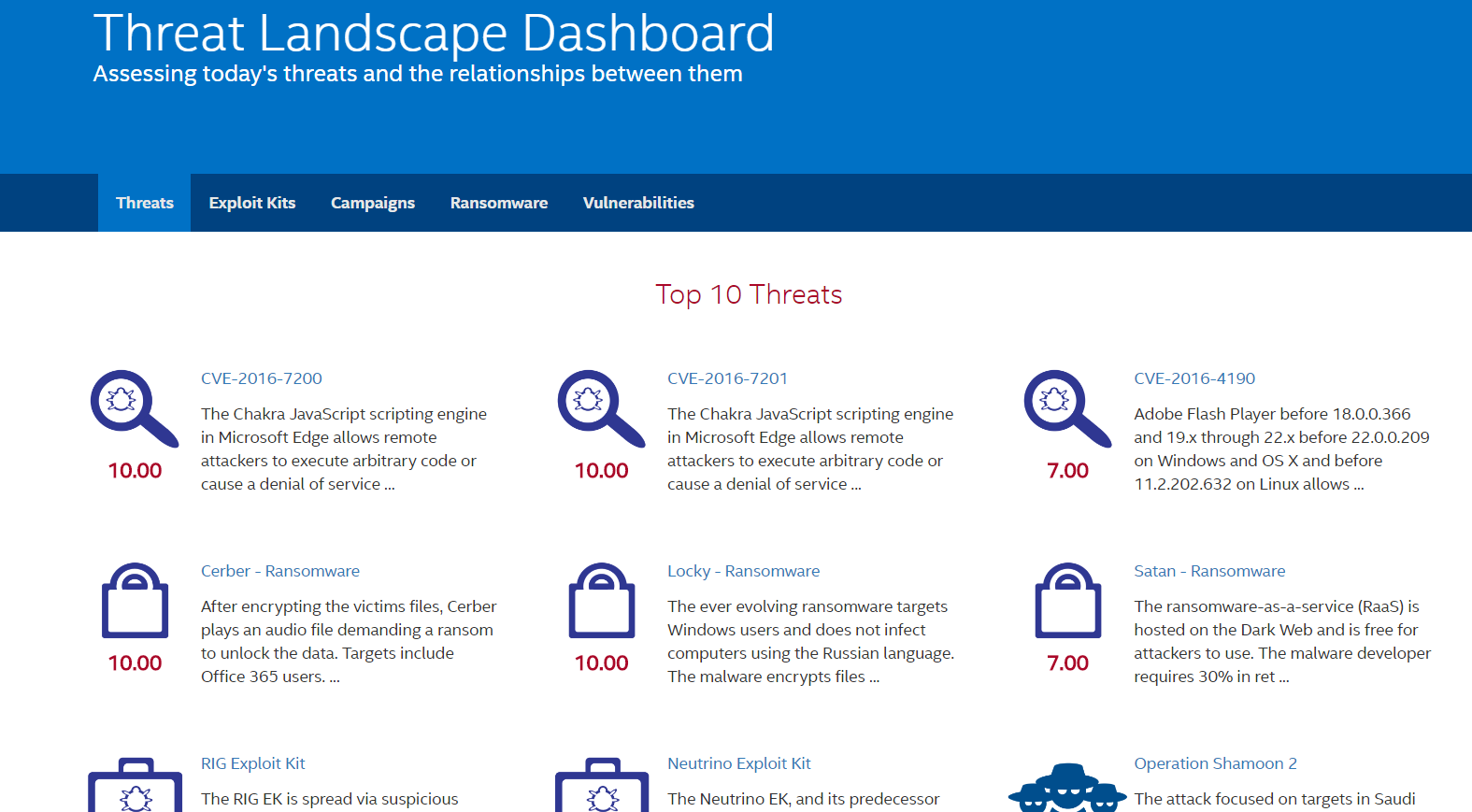Click the Locky ransomware padlock icon
1472x812 pixels.
pos(601,601)
